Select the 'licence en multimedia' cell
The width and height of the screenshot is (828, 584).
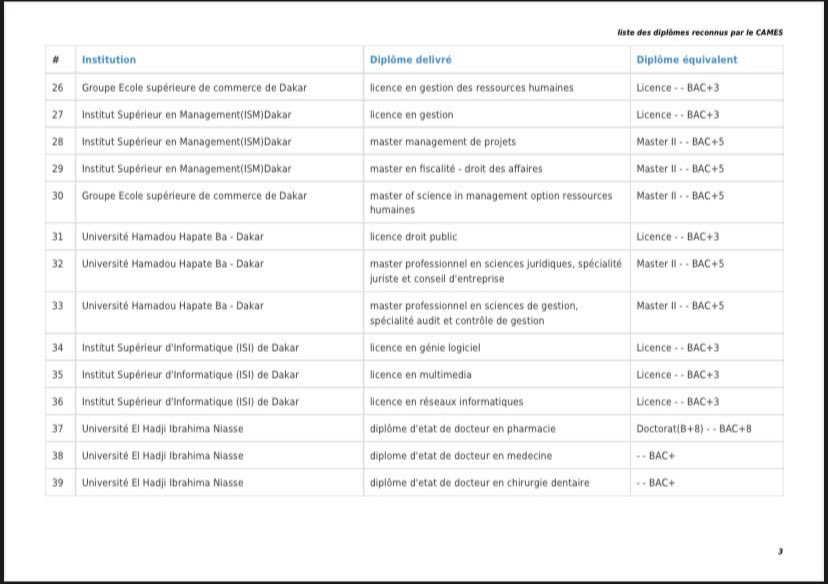pos(420,375)
